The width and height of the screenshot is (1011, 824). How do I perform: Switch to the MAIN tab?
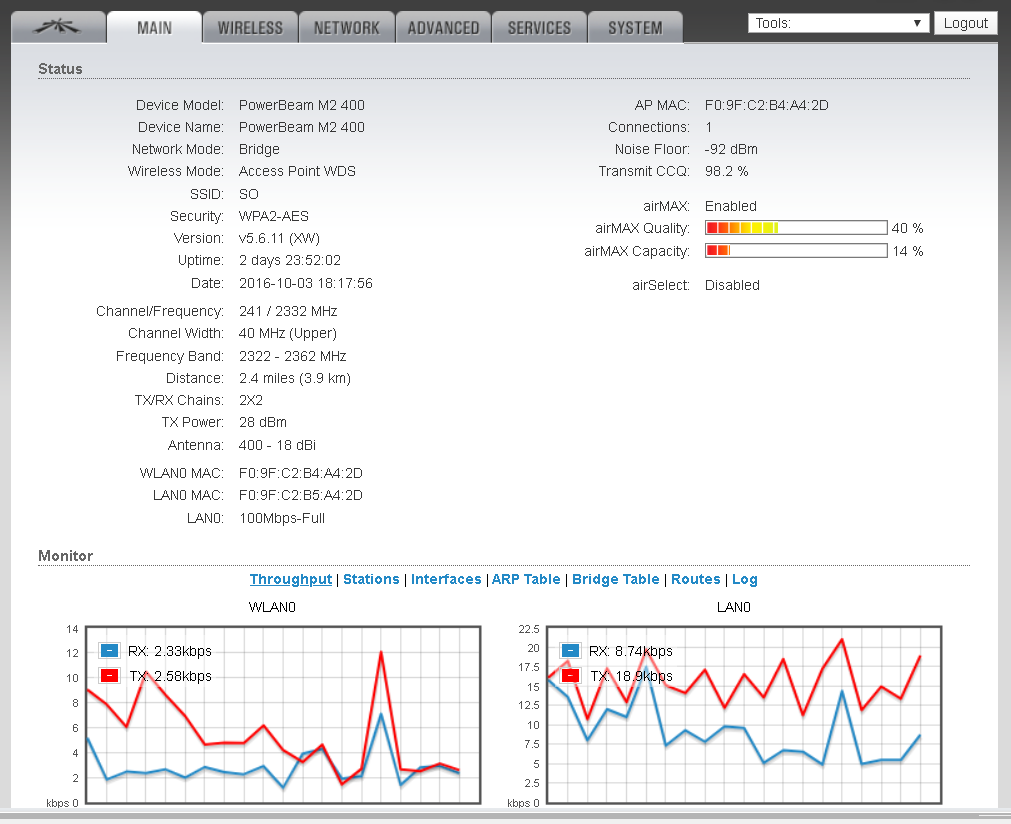(155, 27)
